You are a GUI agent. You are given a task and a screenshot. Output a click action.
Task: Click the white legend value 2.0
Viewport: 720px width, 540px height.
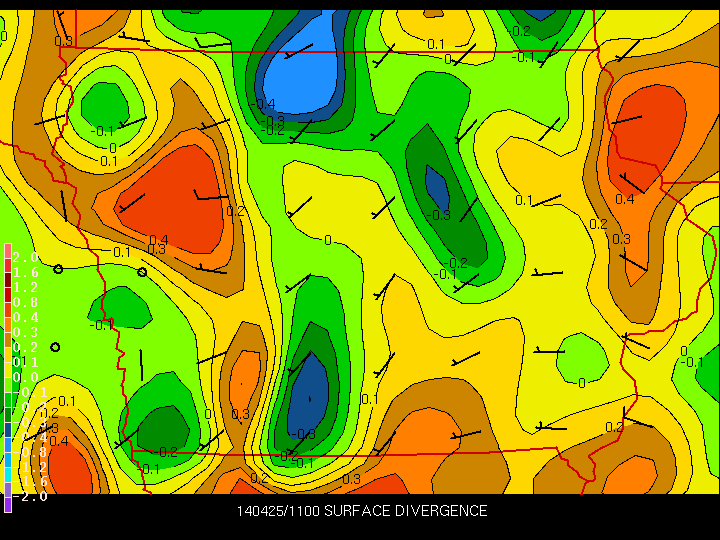click(25, 257)
